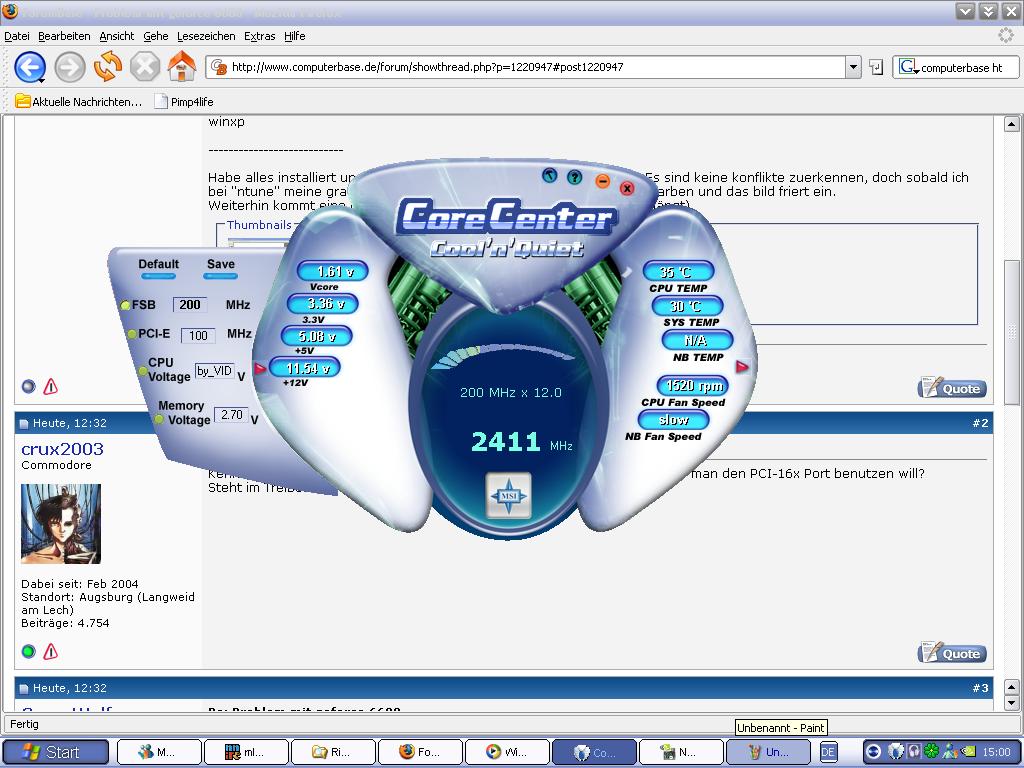Click the #2 post number link

[x=980, y=423]
